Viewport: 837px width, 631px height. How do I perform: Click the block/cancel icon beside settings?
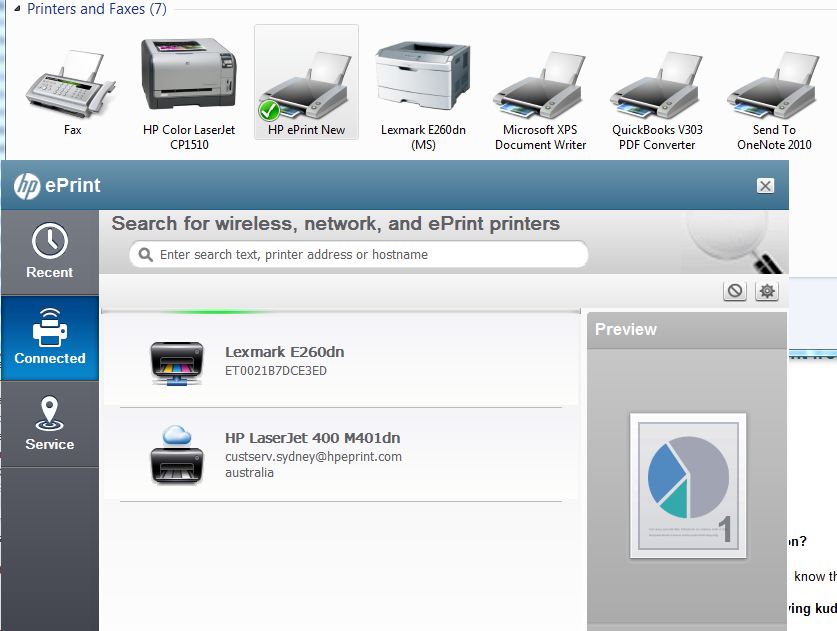coord(735,291)
